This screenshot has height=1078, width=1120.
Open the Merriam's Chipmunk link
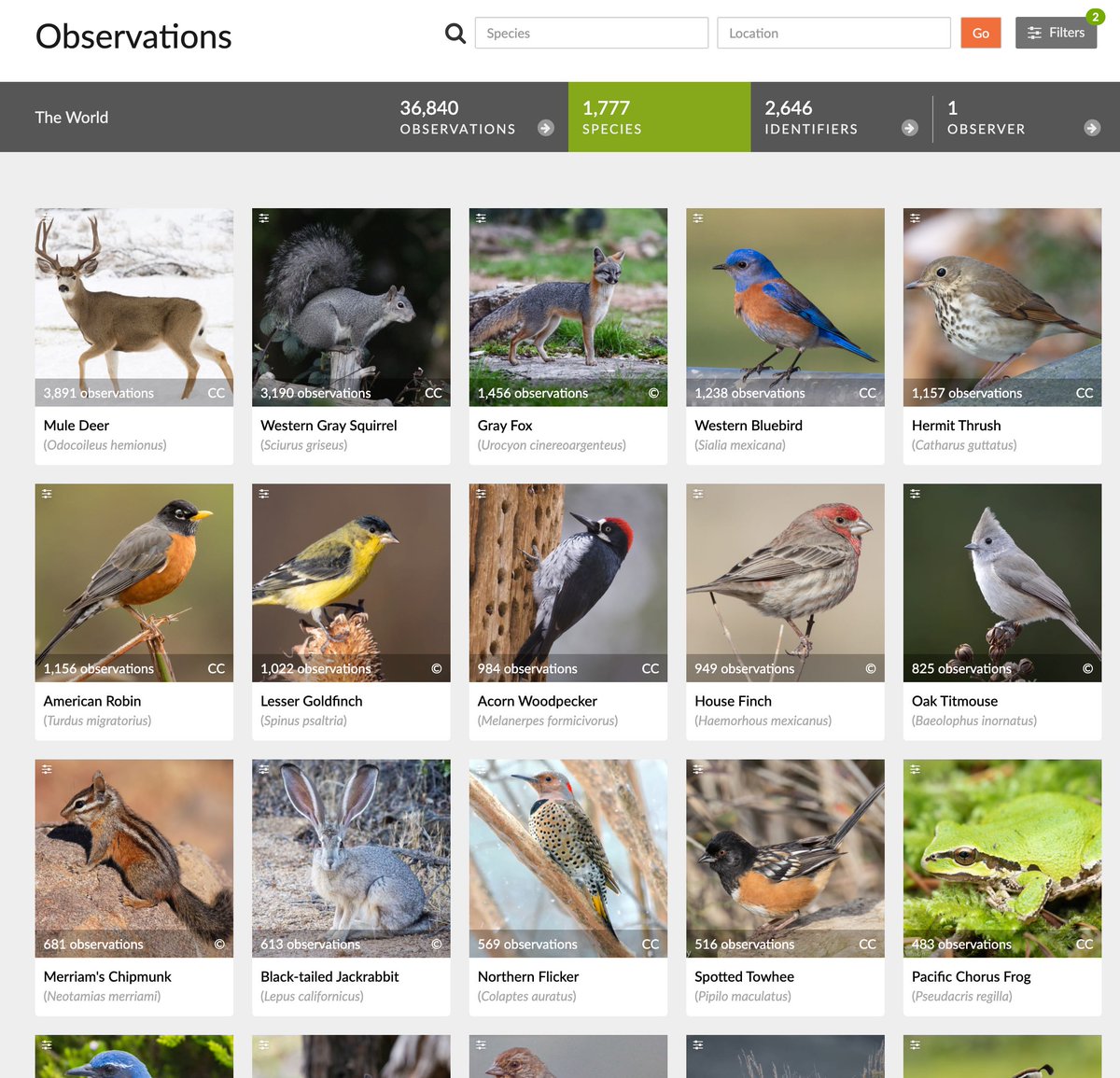107,976
